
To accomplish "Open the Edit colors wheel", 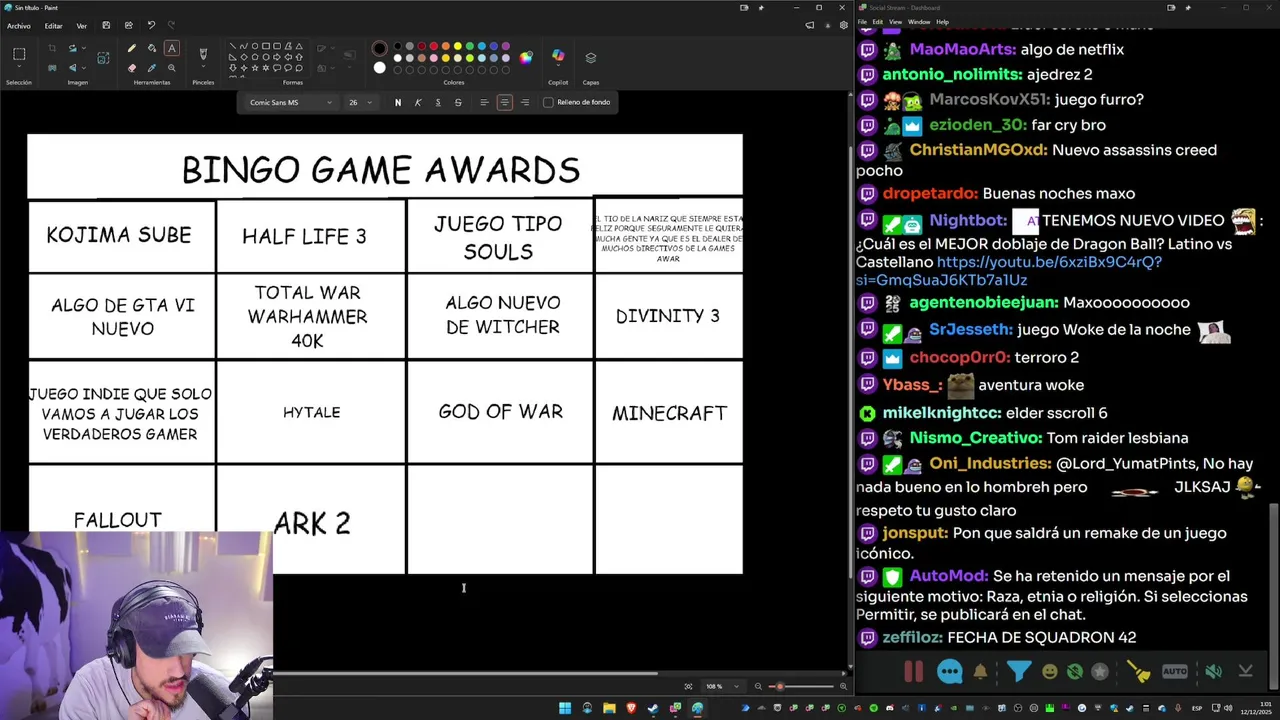I will pos(526,57).
